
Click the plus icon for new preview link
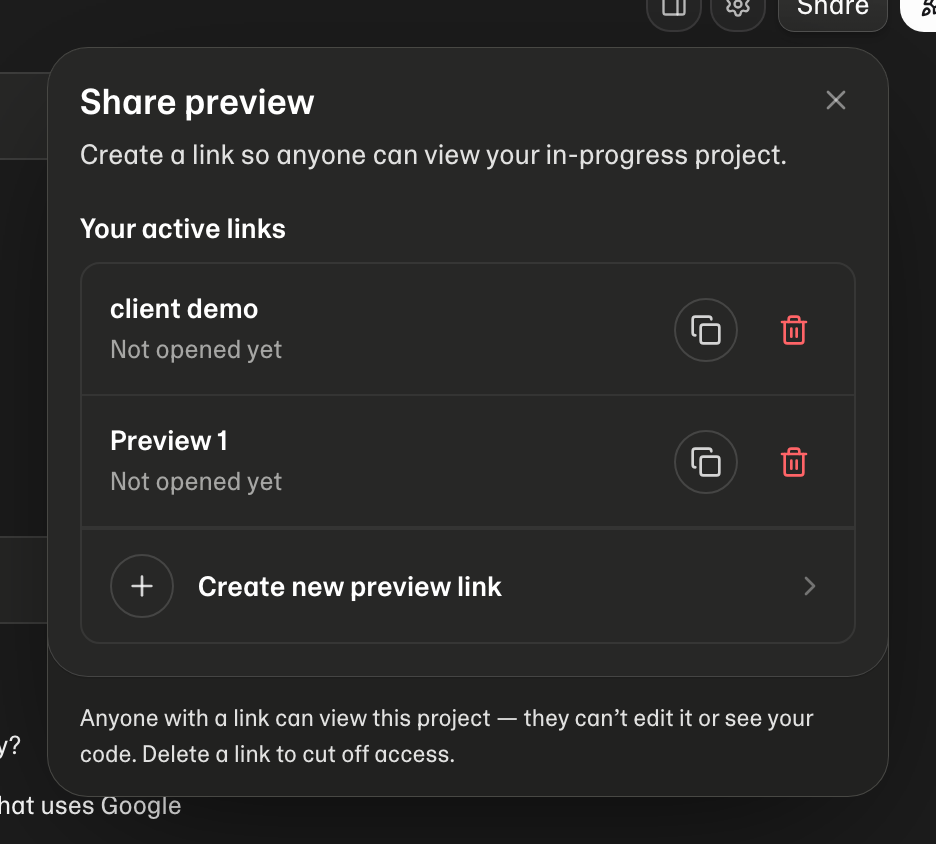pyautogui.click(x=142, y=586)
